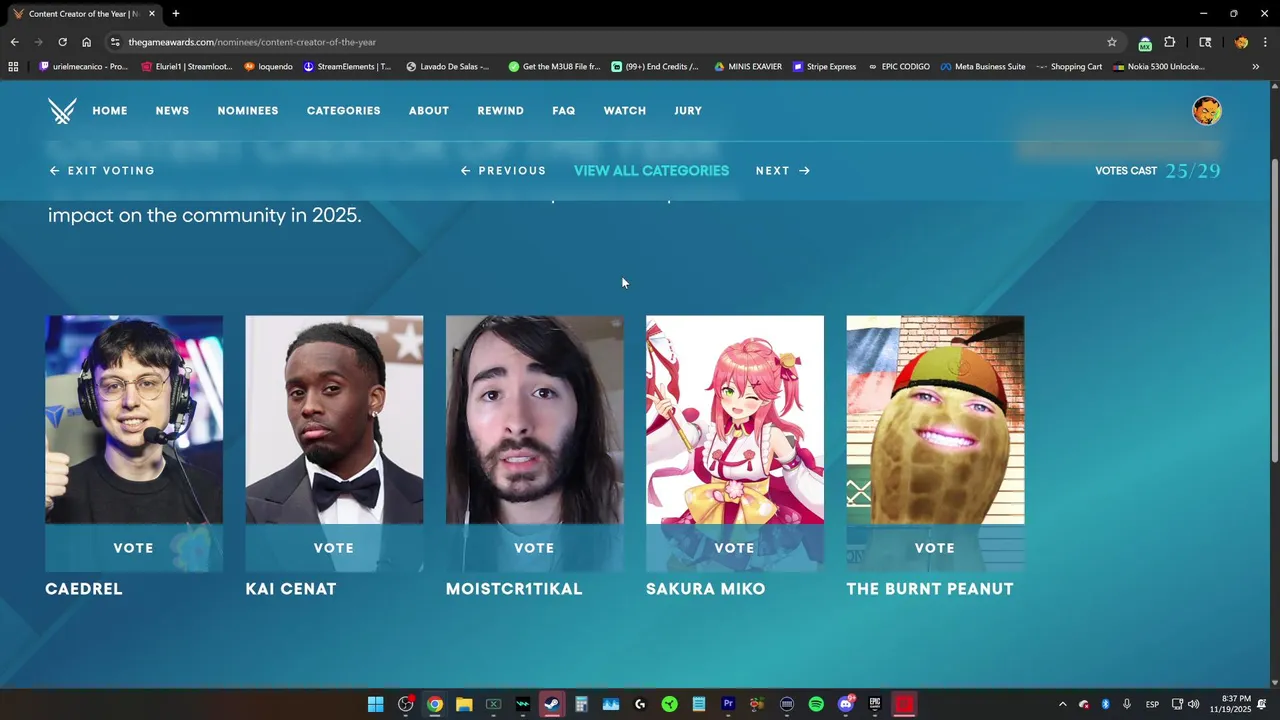The height and width of the screenshot is (720, 1280).
Task: Open the NOMINEES menu item
Action: point(248,111)
